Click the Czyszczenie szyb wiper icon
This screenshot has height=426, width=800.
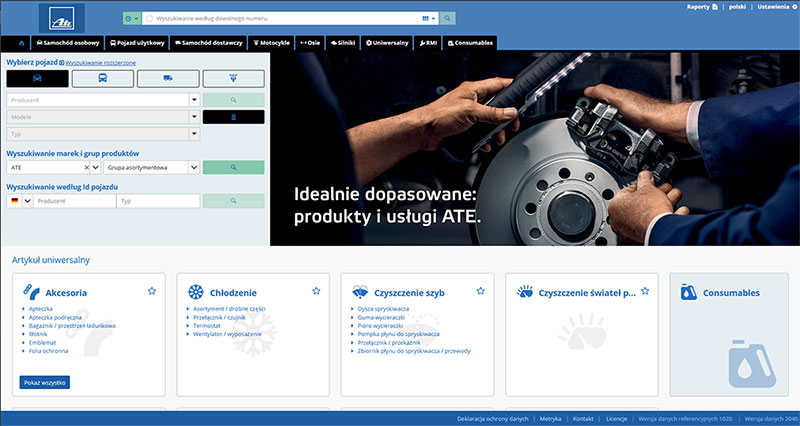click(360, 292)
